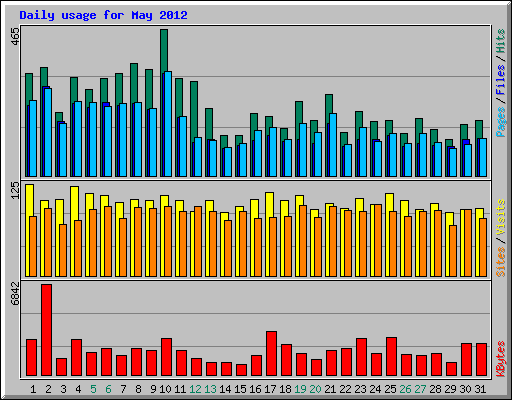Click the 465 value on the top axis
Viewport: 512px width, 400px height.
coord(15,37)
